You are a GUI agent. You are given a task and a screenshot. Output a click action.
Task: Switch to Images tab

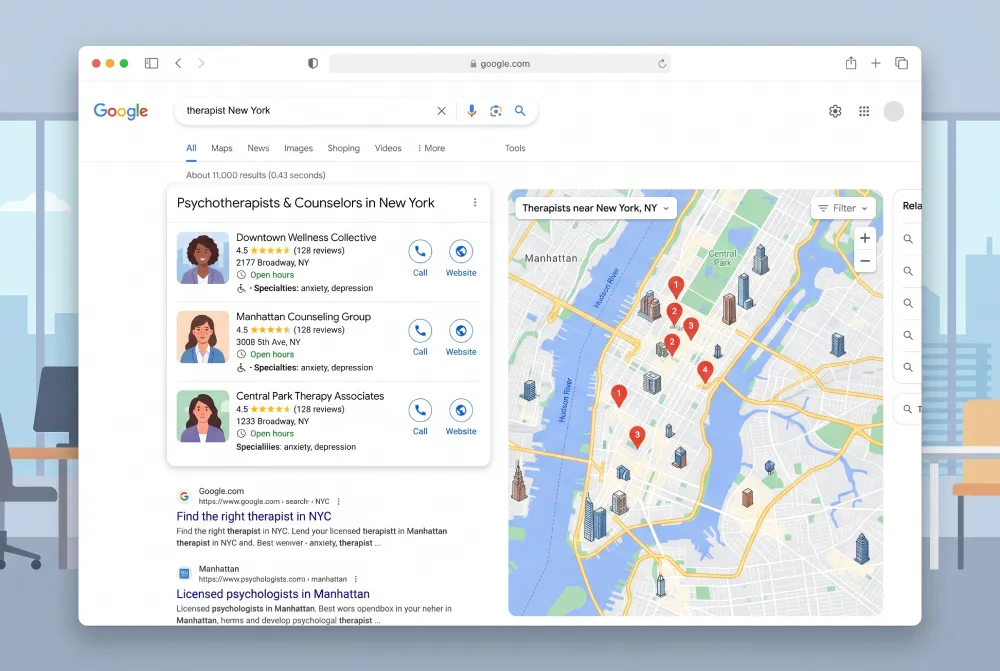[x=298, y=148]
